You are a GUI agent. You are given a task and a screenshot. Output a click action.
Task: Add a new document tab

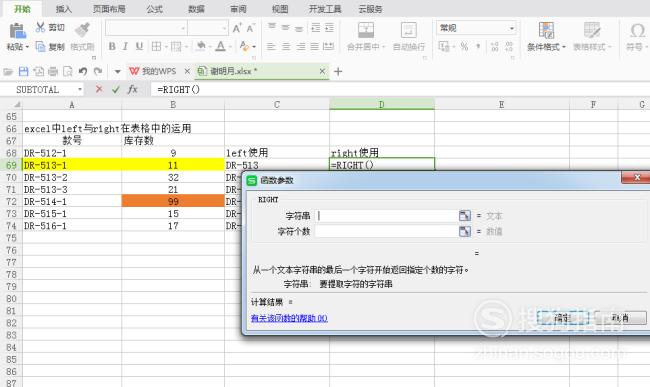(338, 72)
